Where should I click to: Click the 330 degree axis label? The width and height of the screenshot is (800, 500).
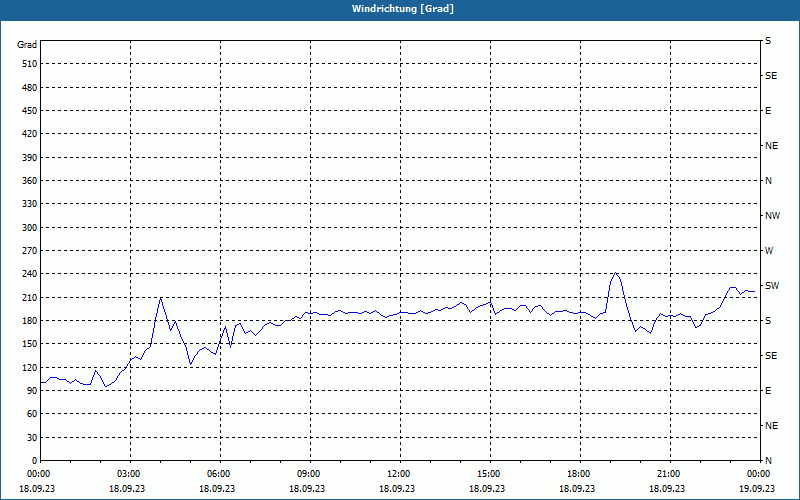coord(30,204)
